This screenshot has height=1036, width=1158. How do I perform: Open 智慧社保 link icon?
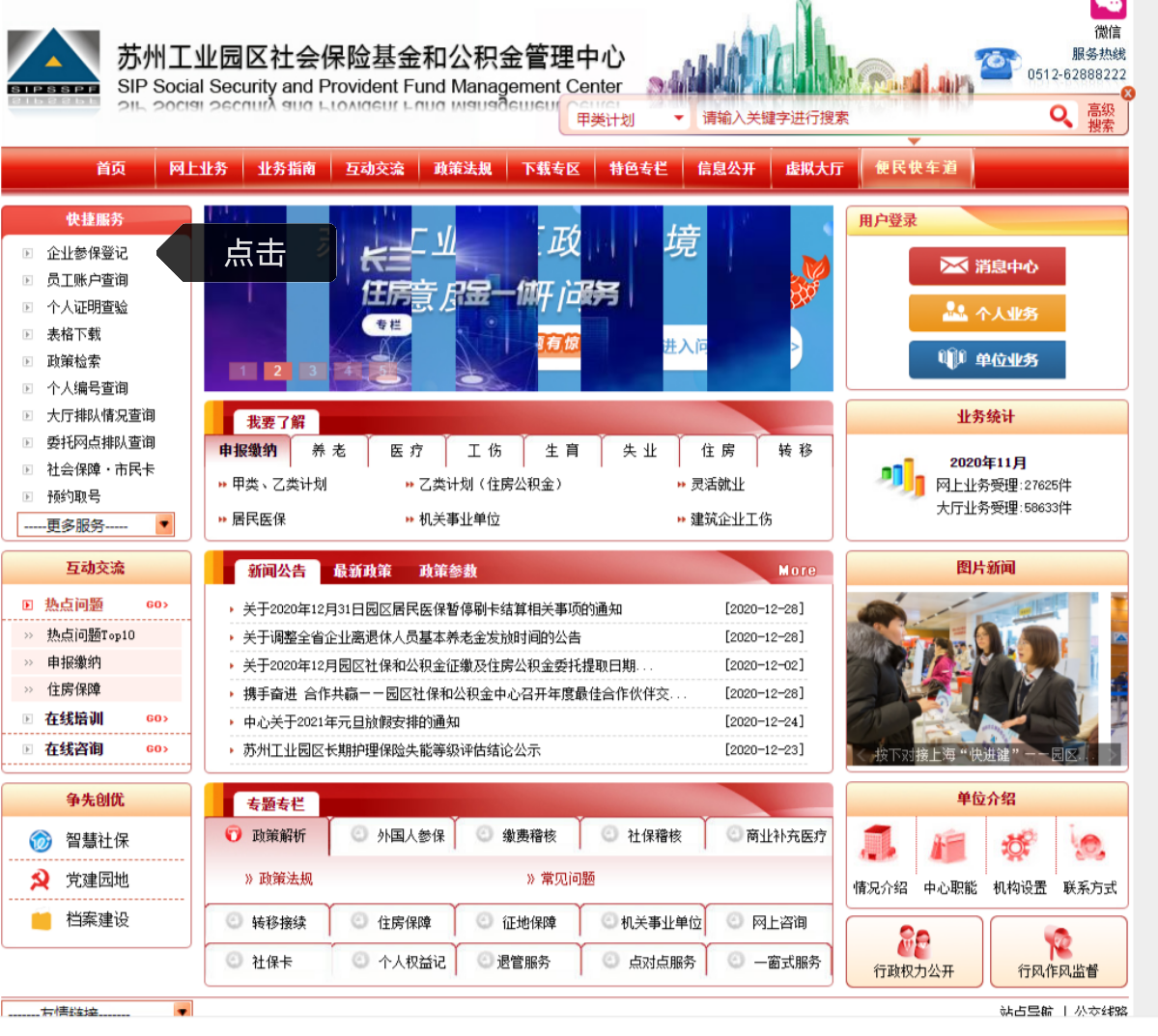click(41, 840)
